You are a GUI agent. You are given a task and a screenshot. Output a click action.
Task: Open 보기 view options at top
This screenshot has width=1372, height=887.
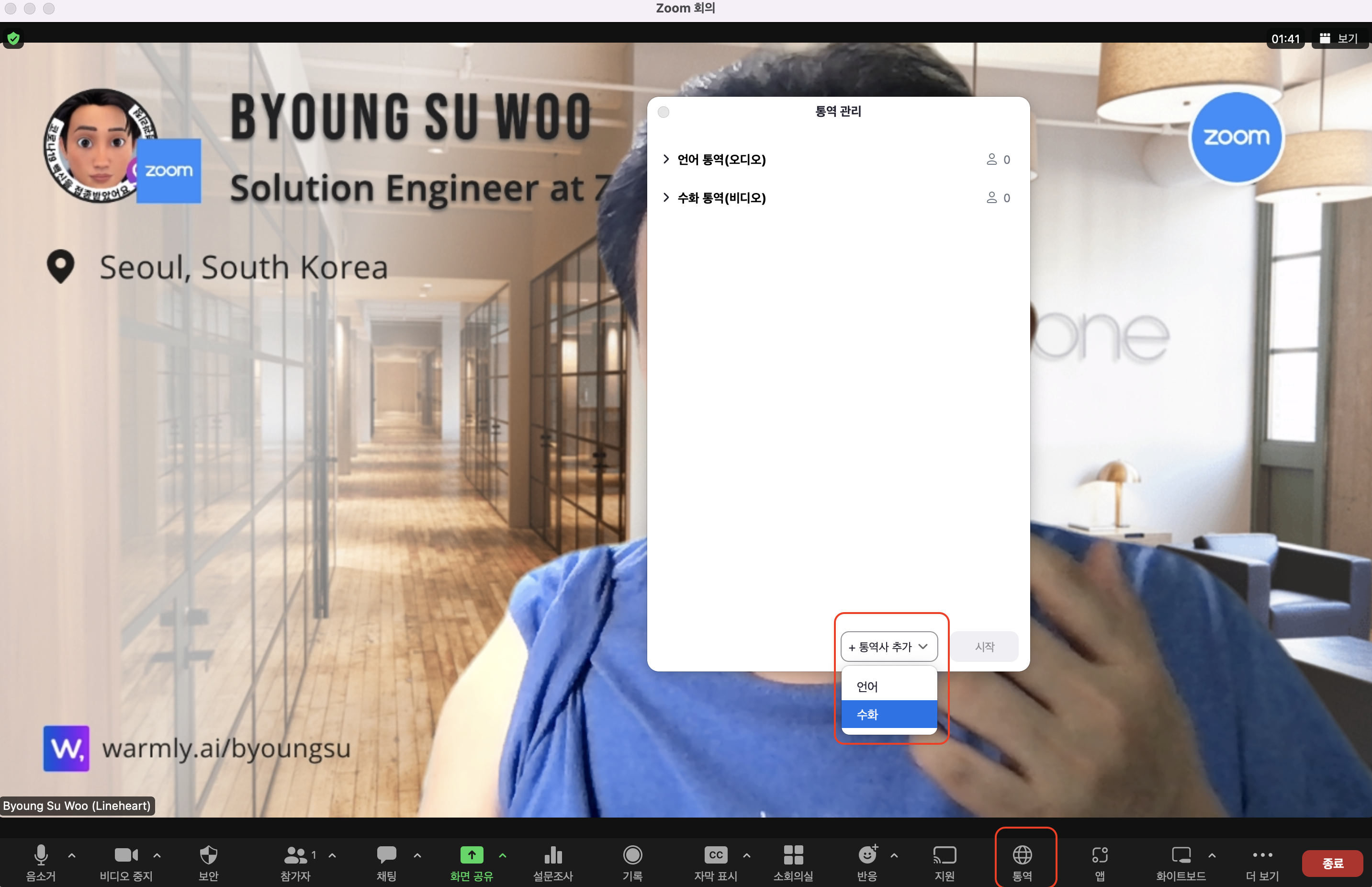point(1340,39)
